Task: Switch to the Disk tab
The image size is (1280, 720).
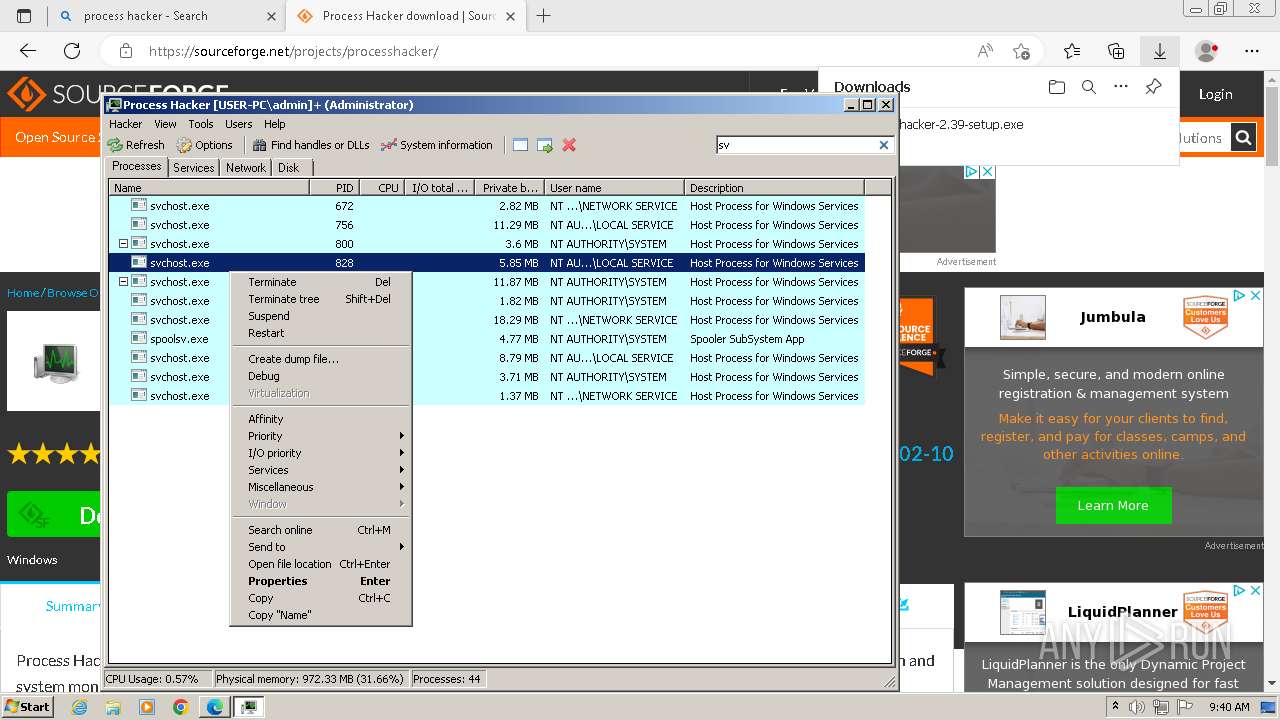Action: pyautogui.click(x=289, y=168)
